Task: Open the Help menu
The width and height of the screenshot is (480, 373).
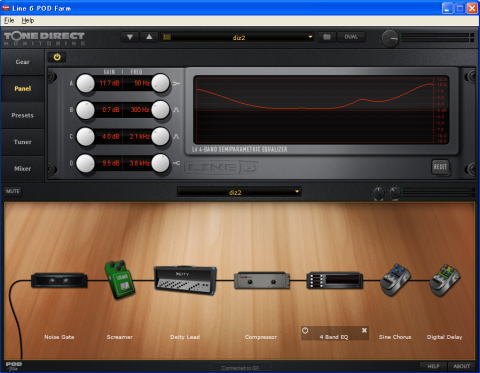Action: 28,21
